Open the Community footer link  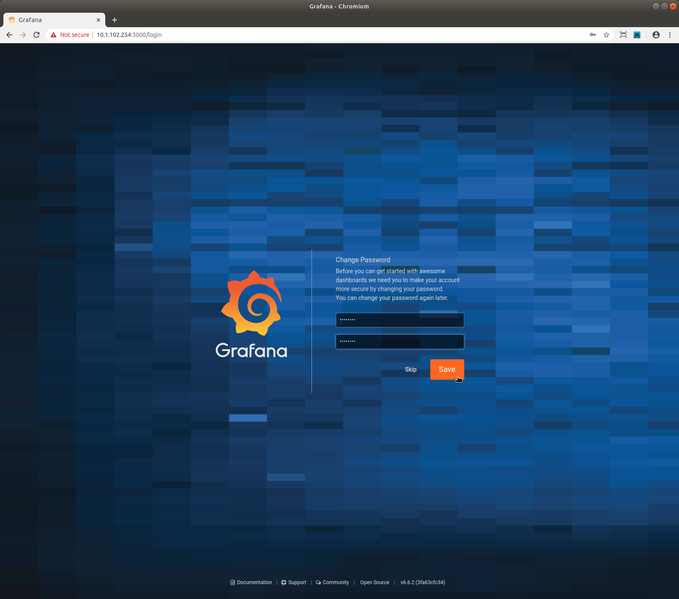(332, 582)
